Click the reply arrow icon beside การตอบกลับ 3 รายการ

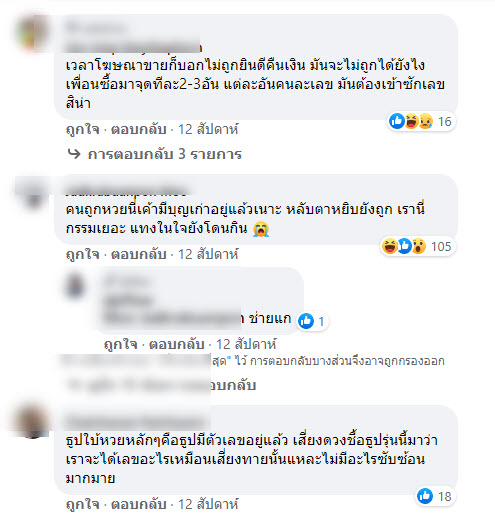pos(74,154)
